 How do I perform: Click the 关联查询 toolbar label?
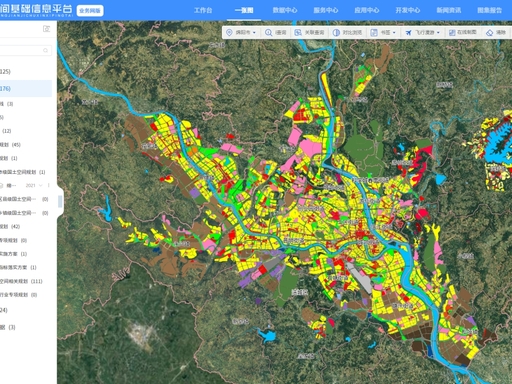(x=314, y=32)
